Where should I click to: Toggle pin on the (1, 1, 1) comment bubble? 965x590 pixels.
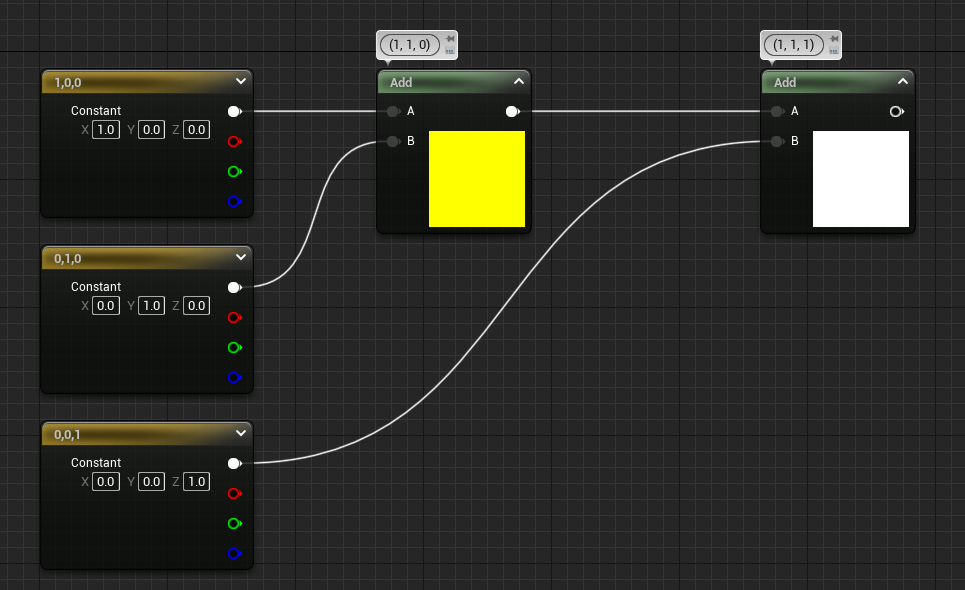point(834,39)
